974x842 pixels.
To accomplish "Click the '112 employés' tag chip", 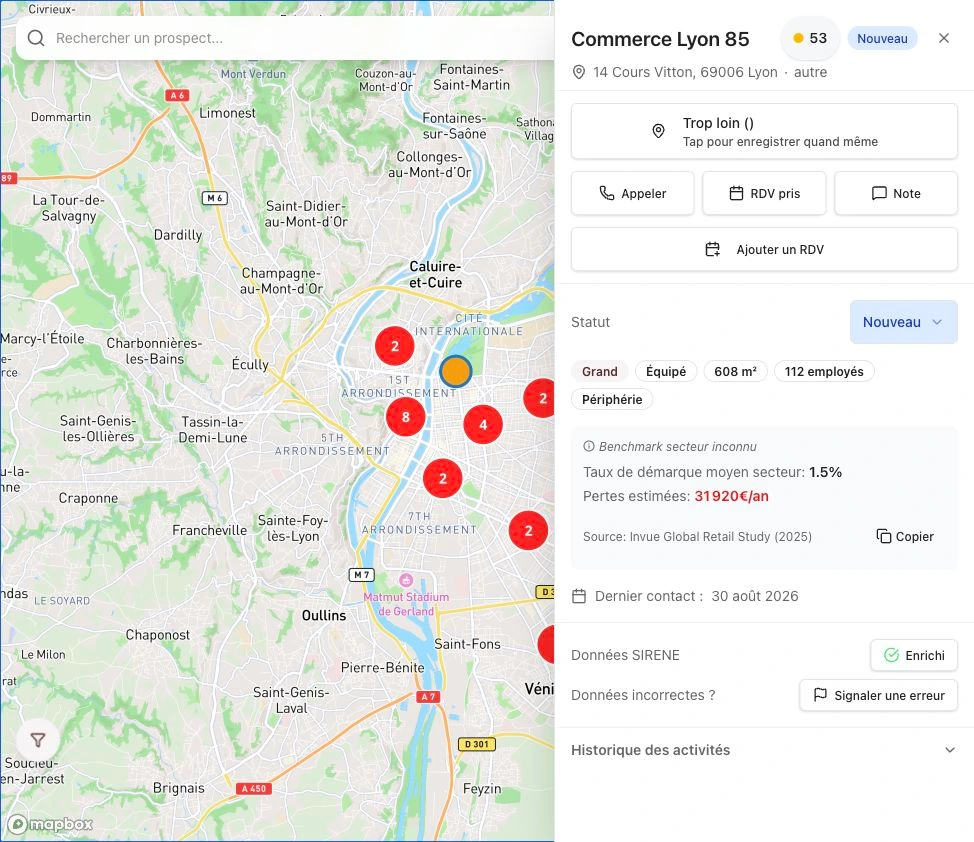I will (x=824, y=372).
